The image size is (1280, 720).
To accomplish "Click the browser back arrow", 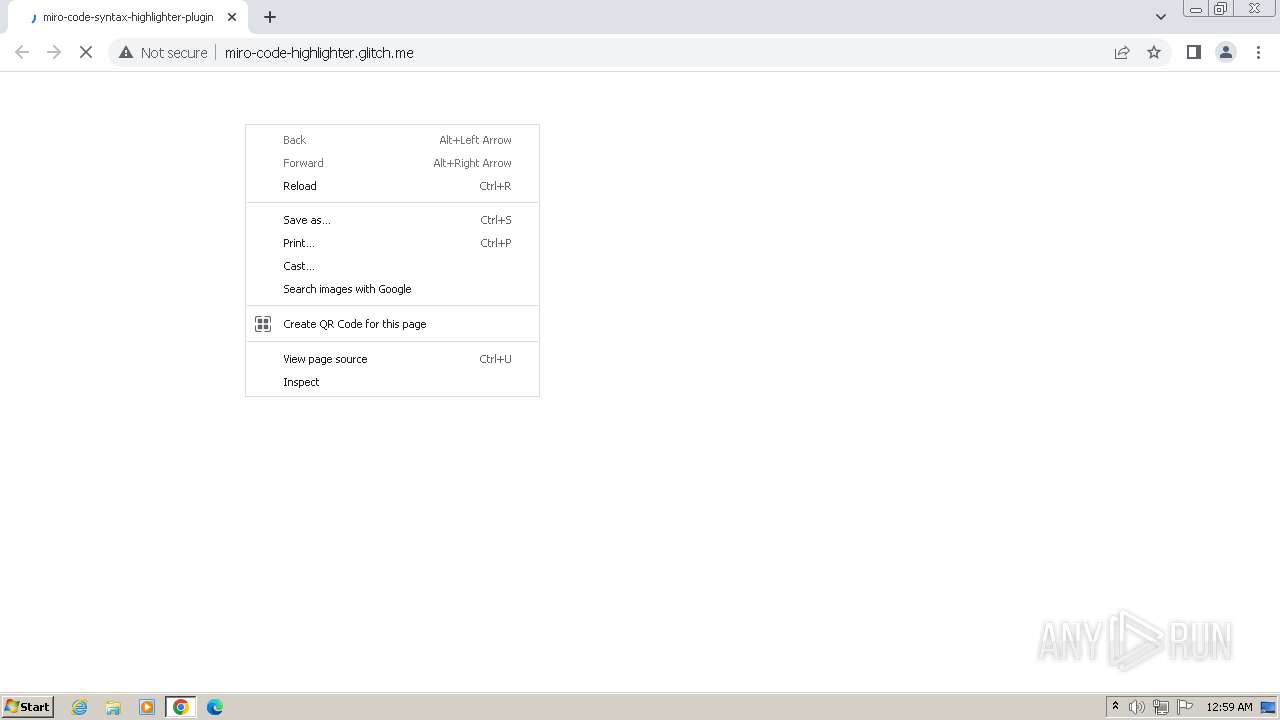I will click(22, 53).
